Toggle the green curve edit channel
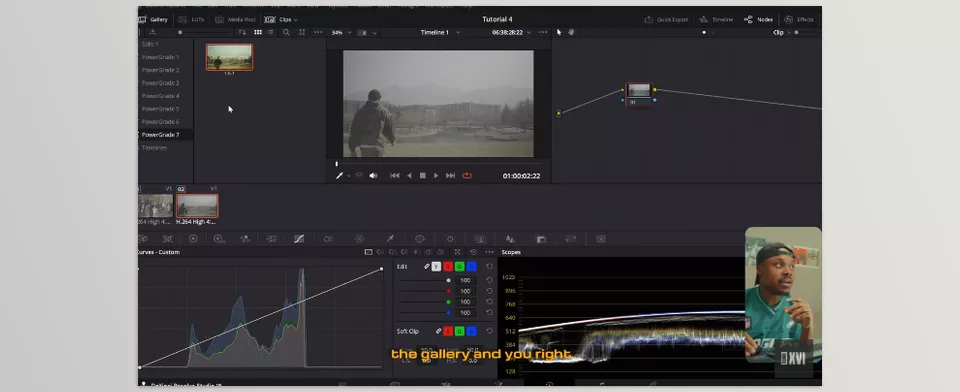960x392 pixels. 459,266
